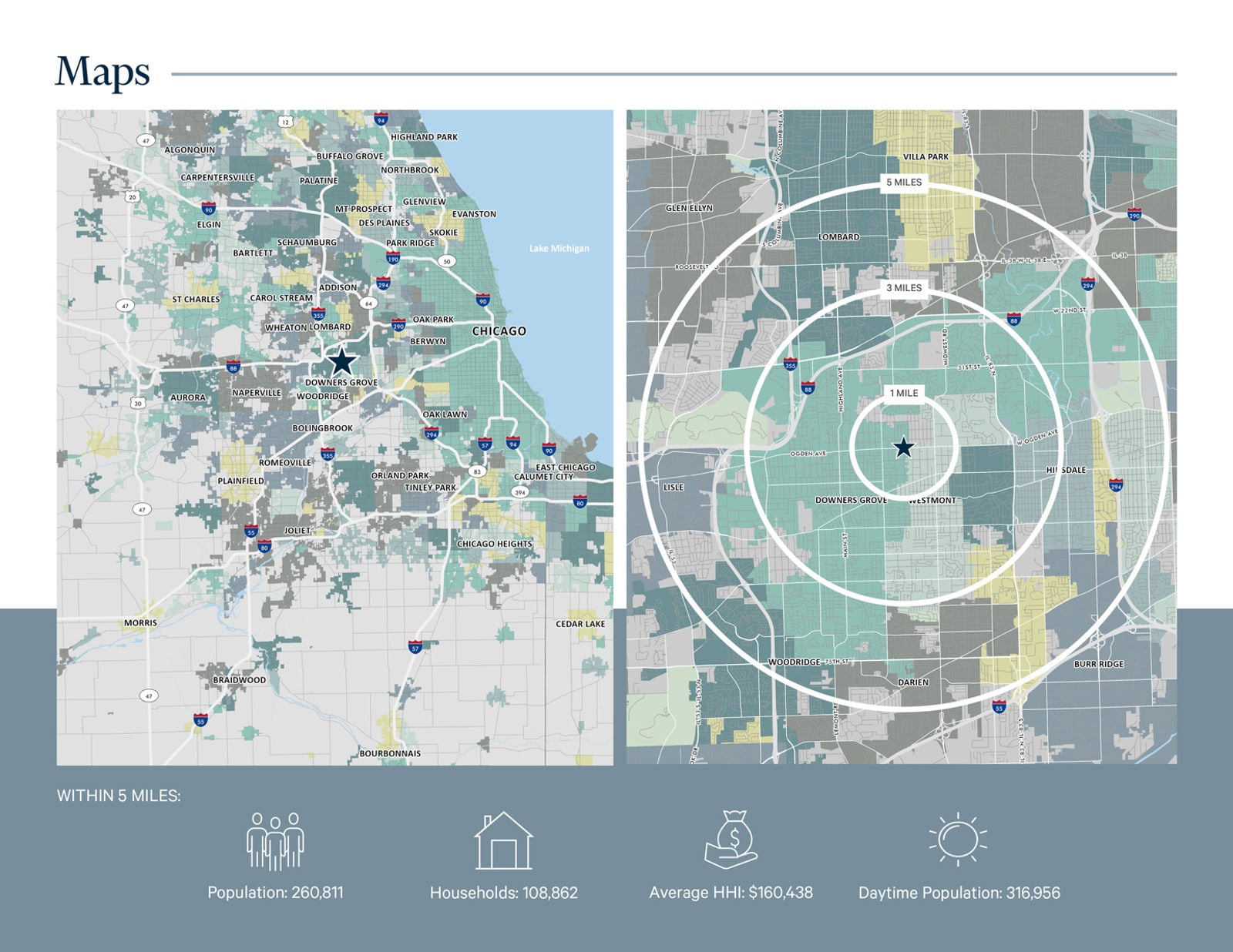
Task: Select the star inside the 1 Mile ring
Action: click(903, 447)
